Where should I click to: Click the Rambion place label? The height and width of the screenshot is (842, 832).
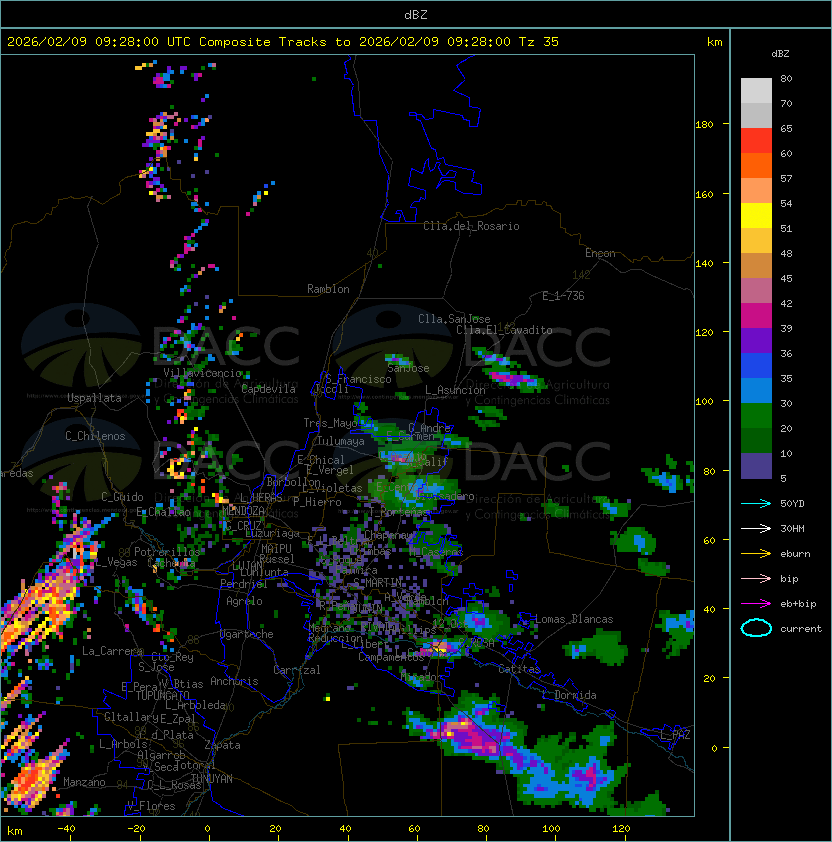(x=328, y=289)
